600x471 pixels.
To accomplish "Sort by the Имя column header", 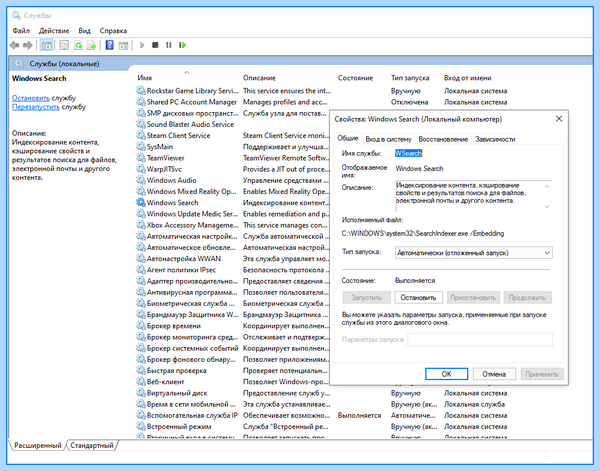I will [x=145, y=78].
